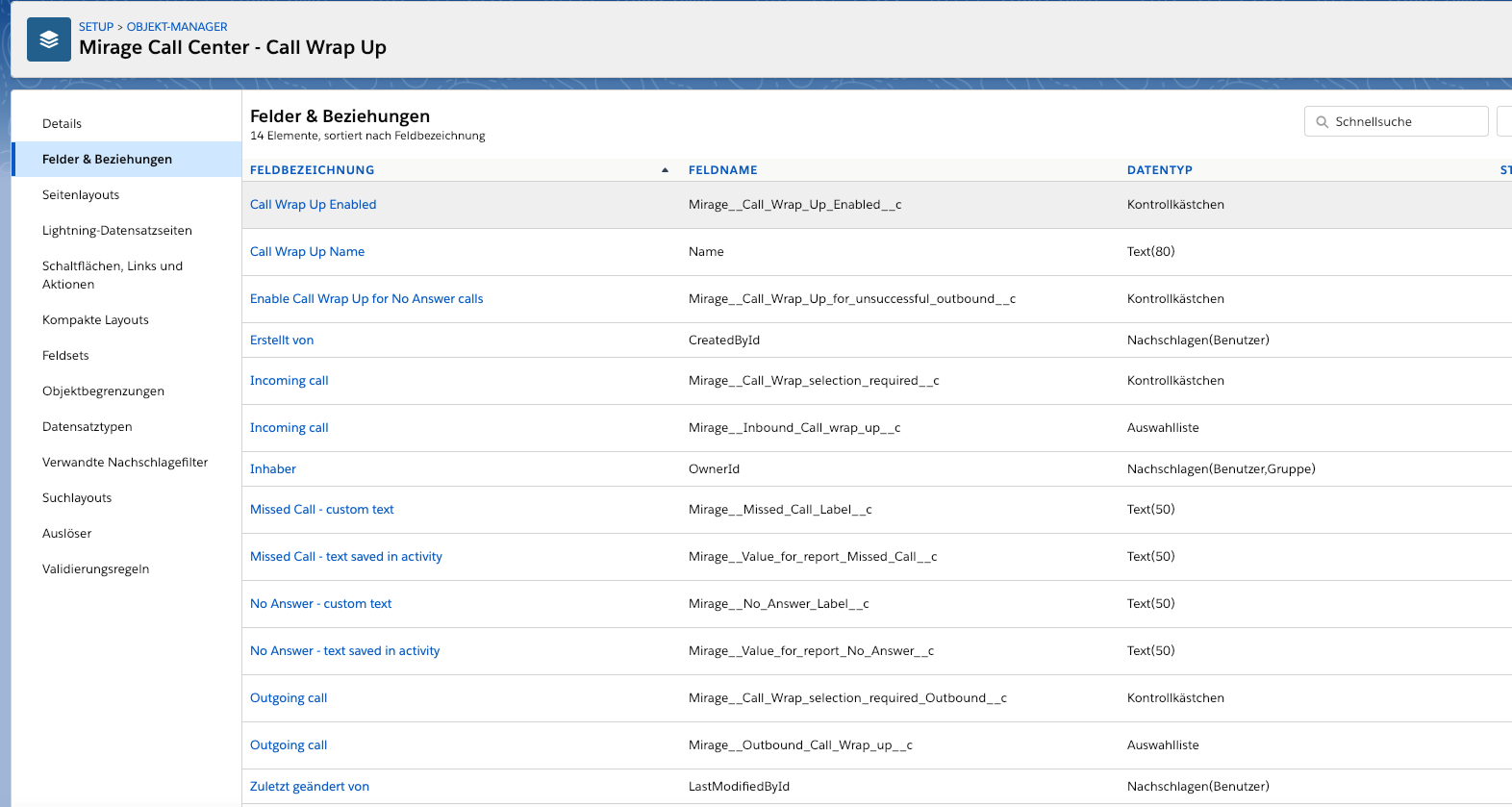Screen dimensions: 1512x807
Task: Click the Schnellsuche magnifier icon
Action: coord(1322,122)
